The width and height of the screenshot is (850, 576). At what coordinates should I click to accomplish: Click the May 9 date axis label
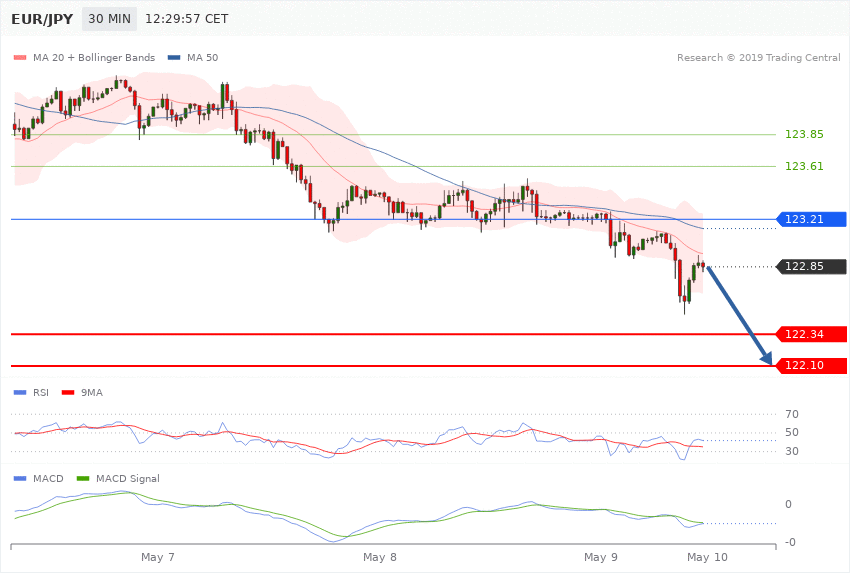click(x=601, y=557)
